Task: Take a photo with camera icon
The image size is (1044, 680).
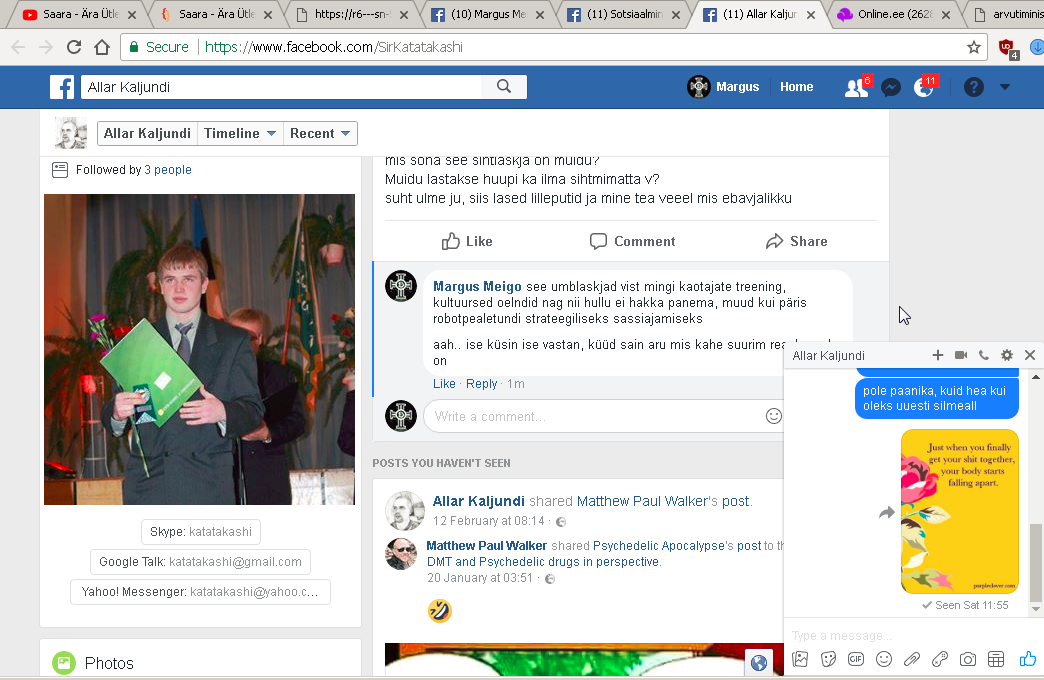Action: coord(967,659)
